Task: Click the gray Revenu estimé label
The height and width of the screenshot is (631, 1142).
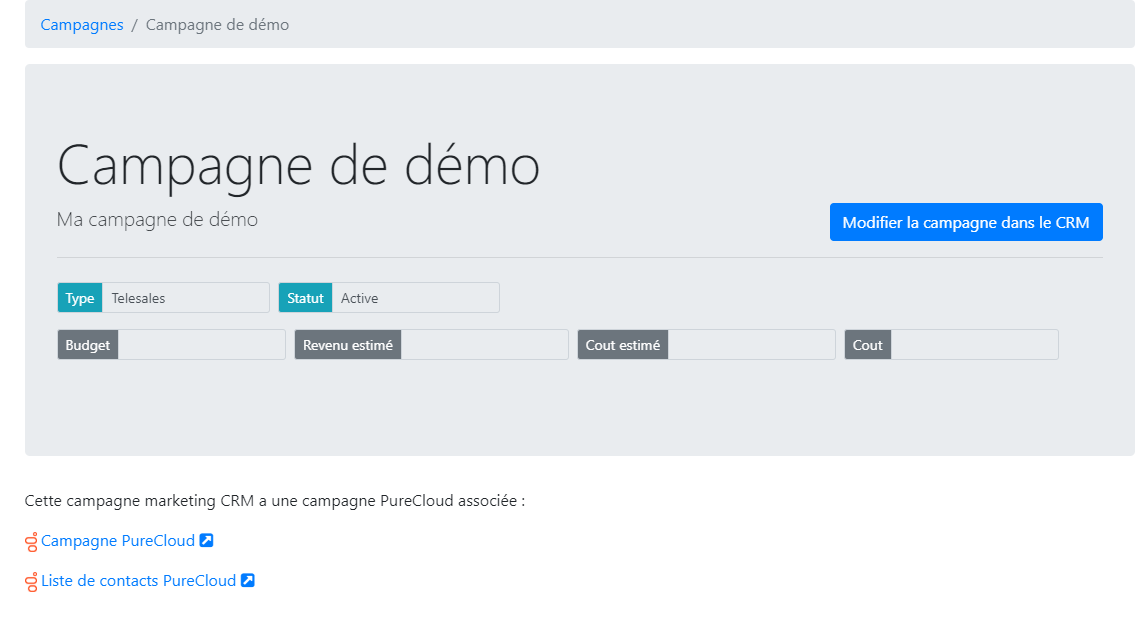Action: (348, 345)
